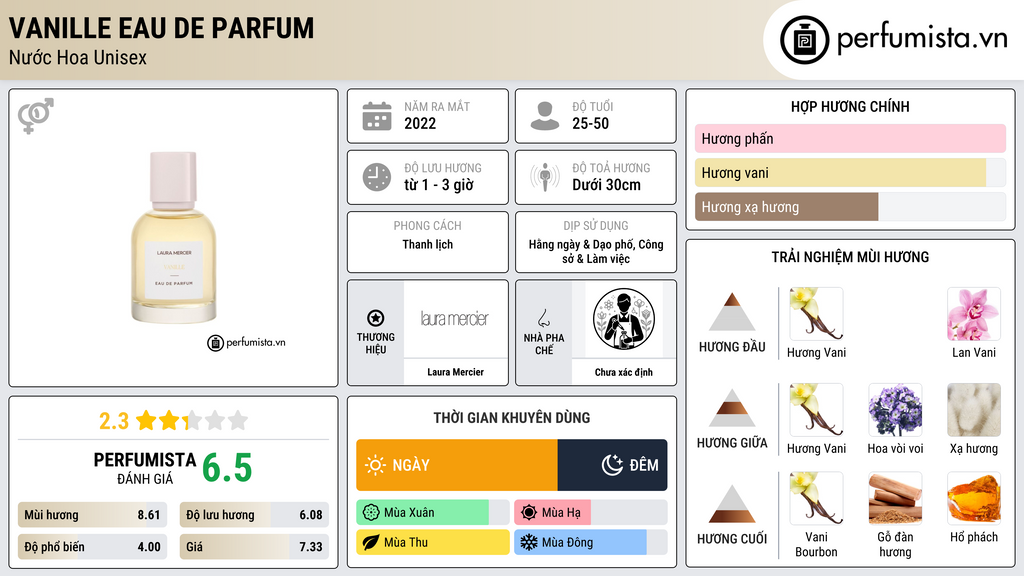The image size is (1024, 576).
Task: Click the sun icon for Mùa Hạ
Action: tap(529, 512)
